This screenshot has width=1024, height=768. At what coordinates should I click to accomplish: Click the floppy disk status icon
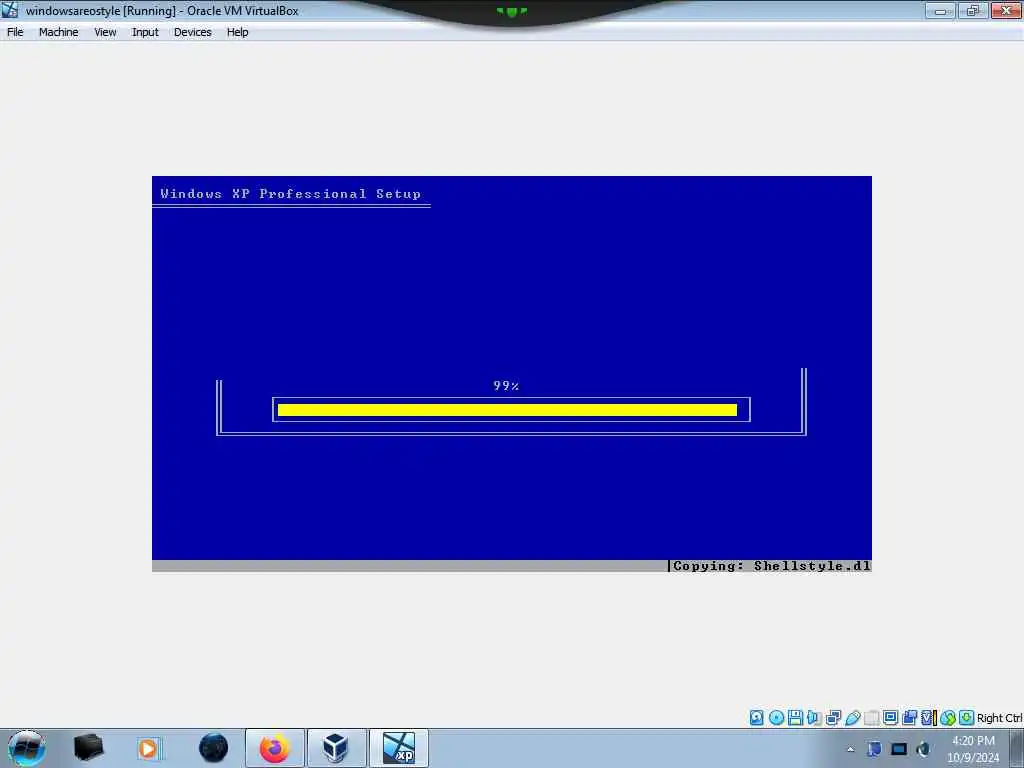pos(795,718)
